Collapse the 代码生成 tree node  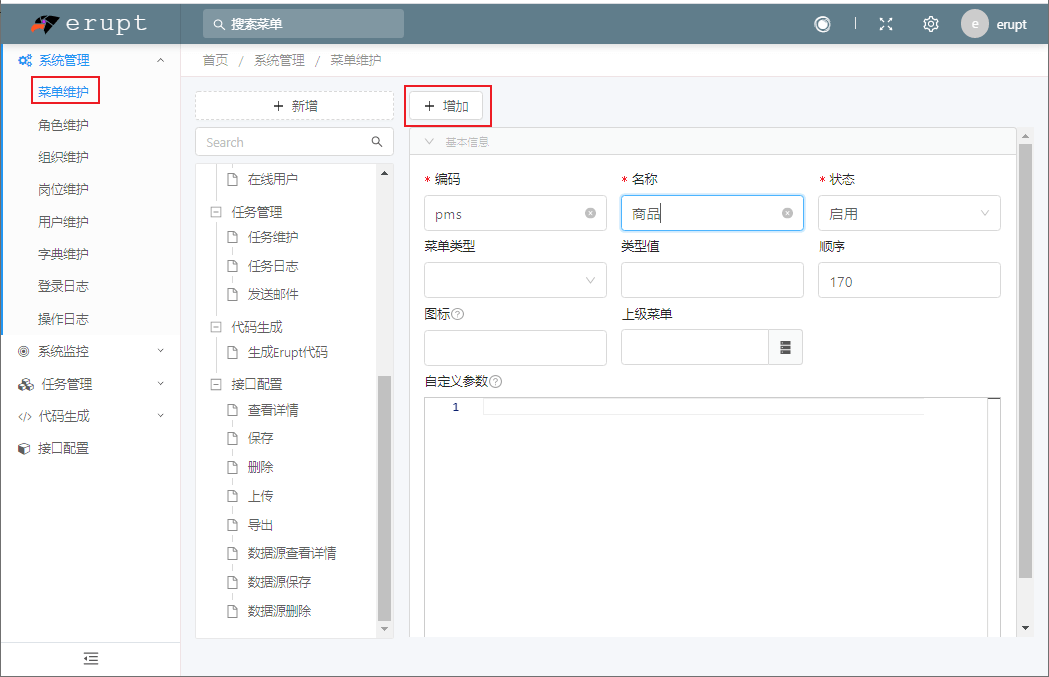(x=216, y=327)
